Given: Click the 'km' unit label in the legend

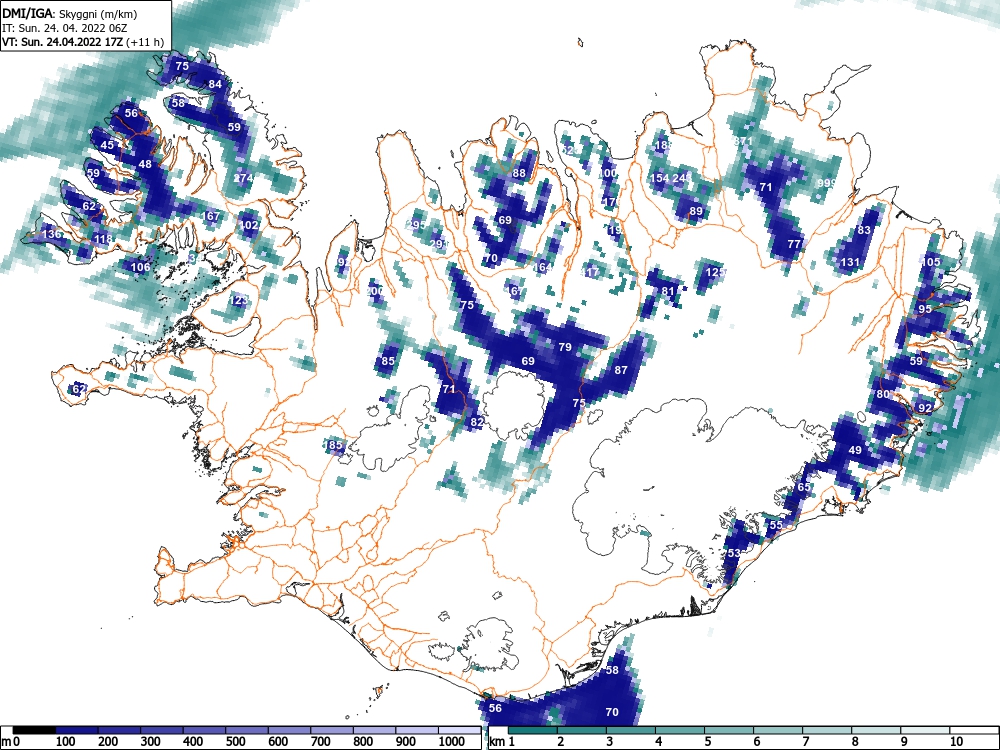Looking at the screenshot, I should pyautogui.click(x=497, y=742).
